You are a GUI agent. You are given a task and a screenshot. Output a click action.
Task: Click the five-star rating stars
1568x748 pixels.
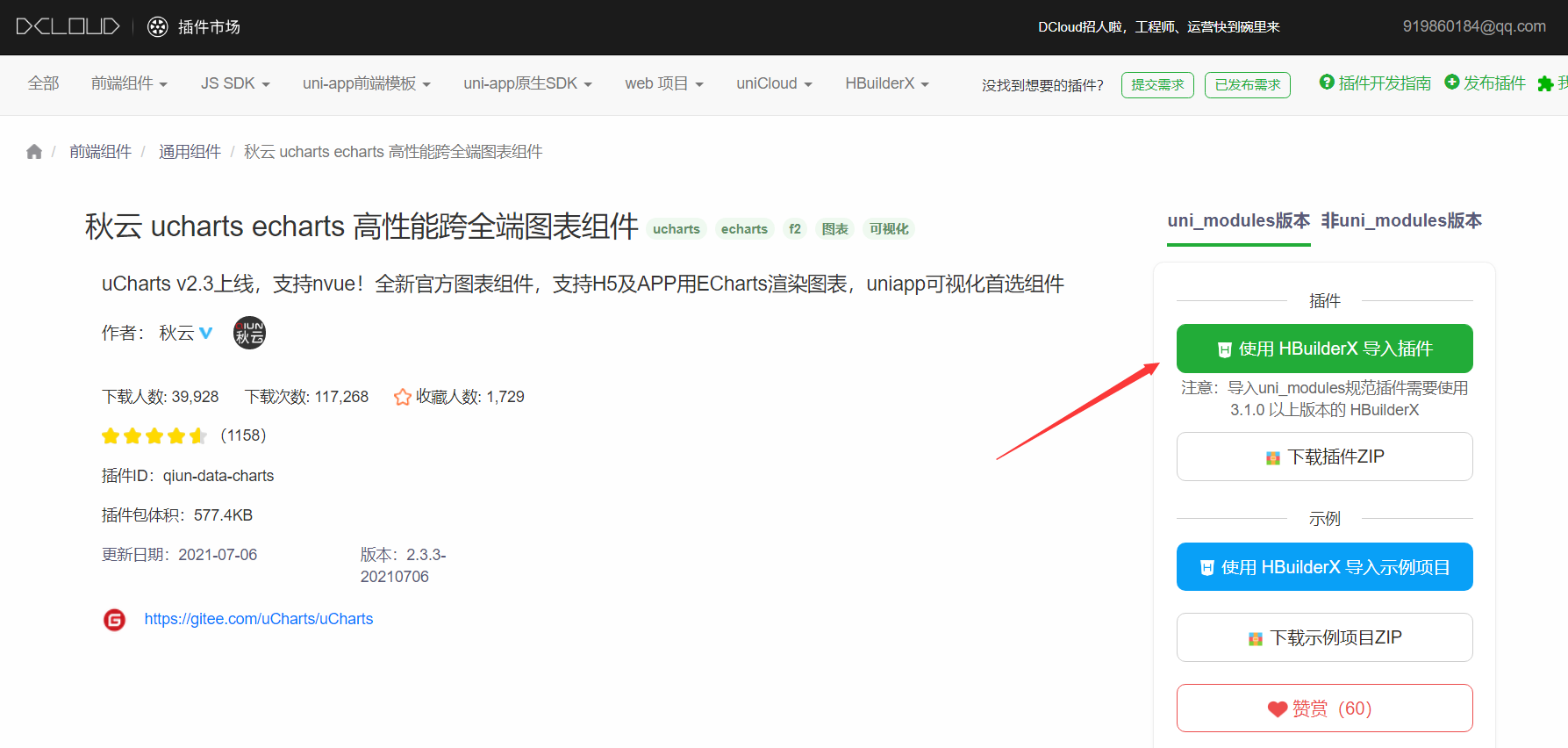point(154,435)
